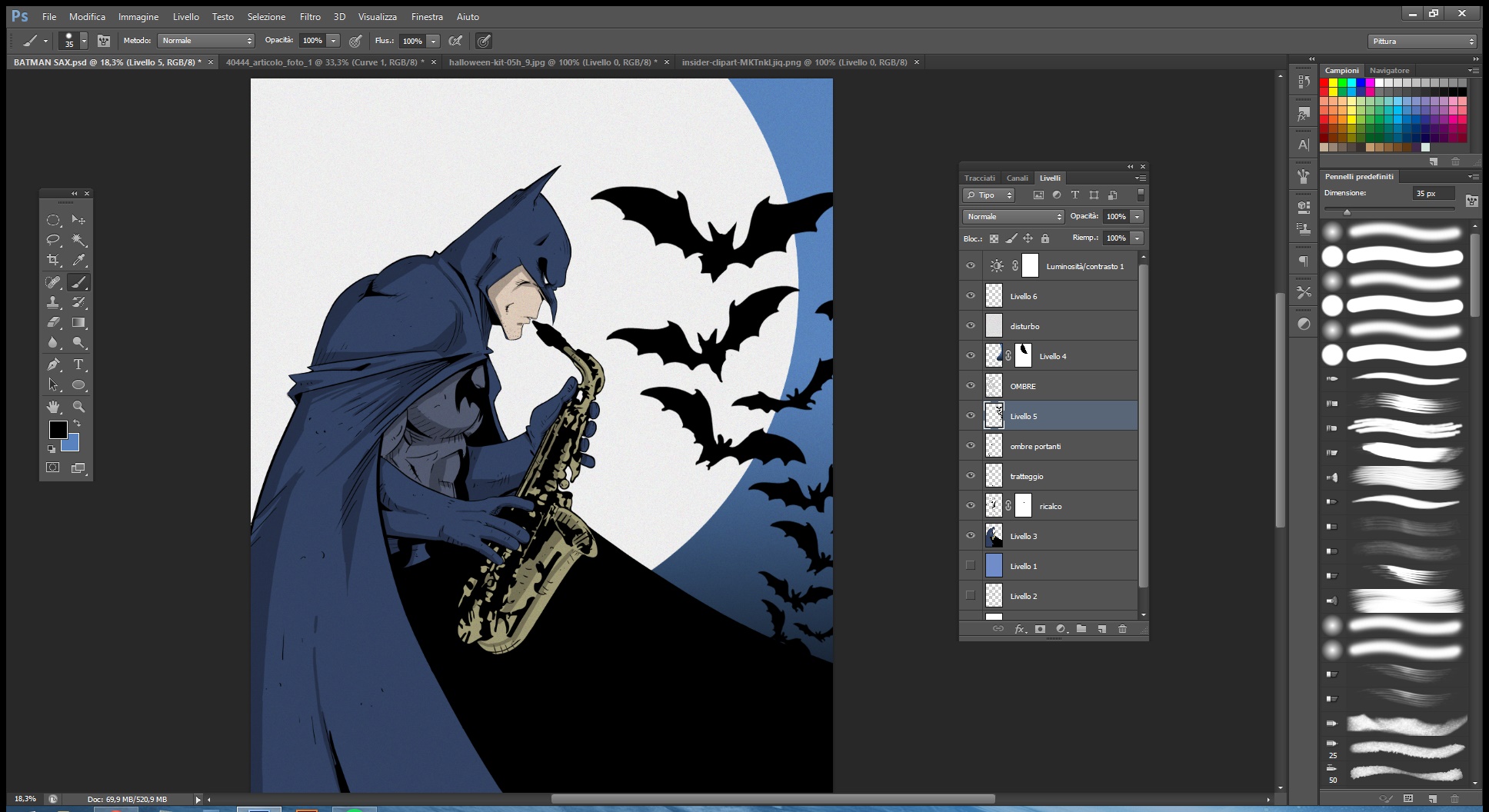The height and width of the screenshot is (812, 1489).
Task: Open the Pittura workspace dropdown
Action: 1422,42
